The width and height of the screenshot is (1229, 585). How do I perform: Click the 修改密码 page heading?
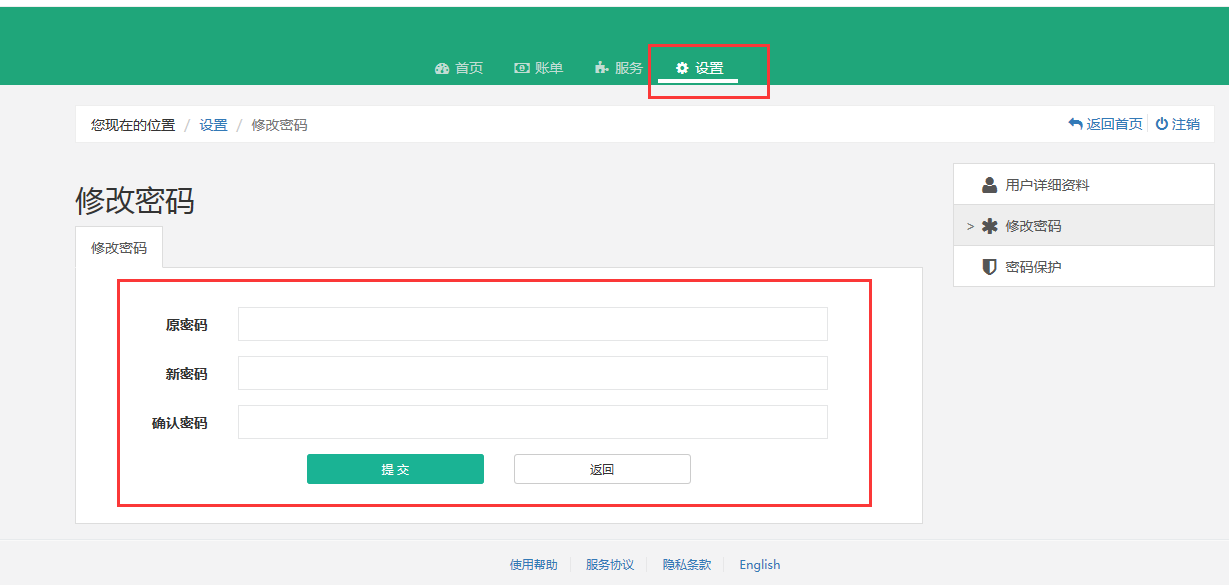135,201
